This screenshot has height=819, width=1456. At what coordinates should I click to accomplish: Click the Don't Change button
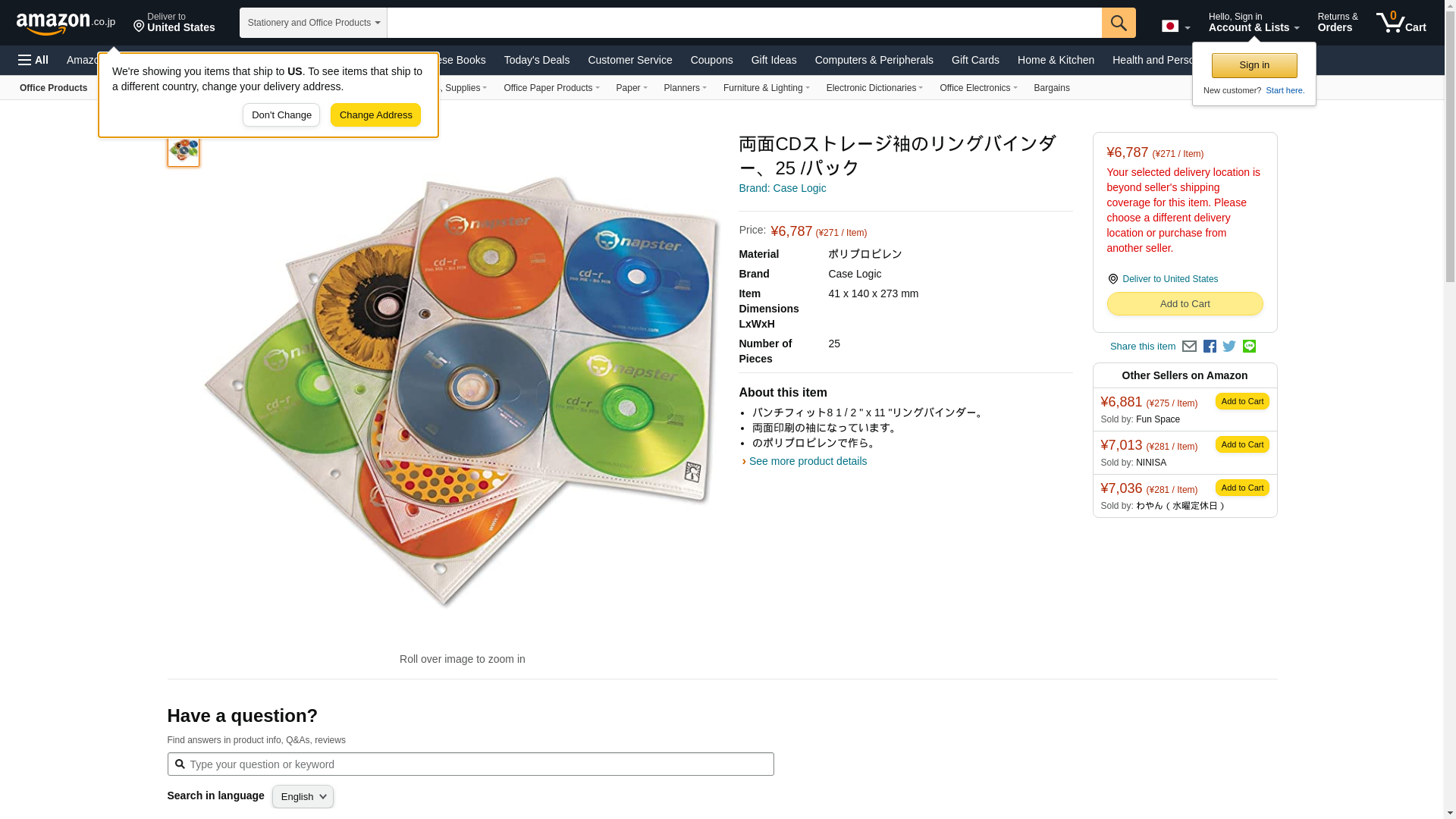point(281,115)
